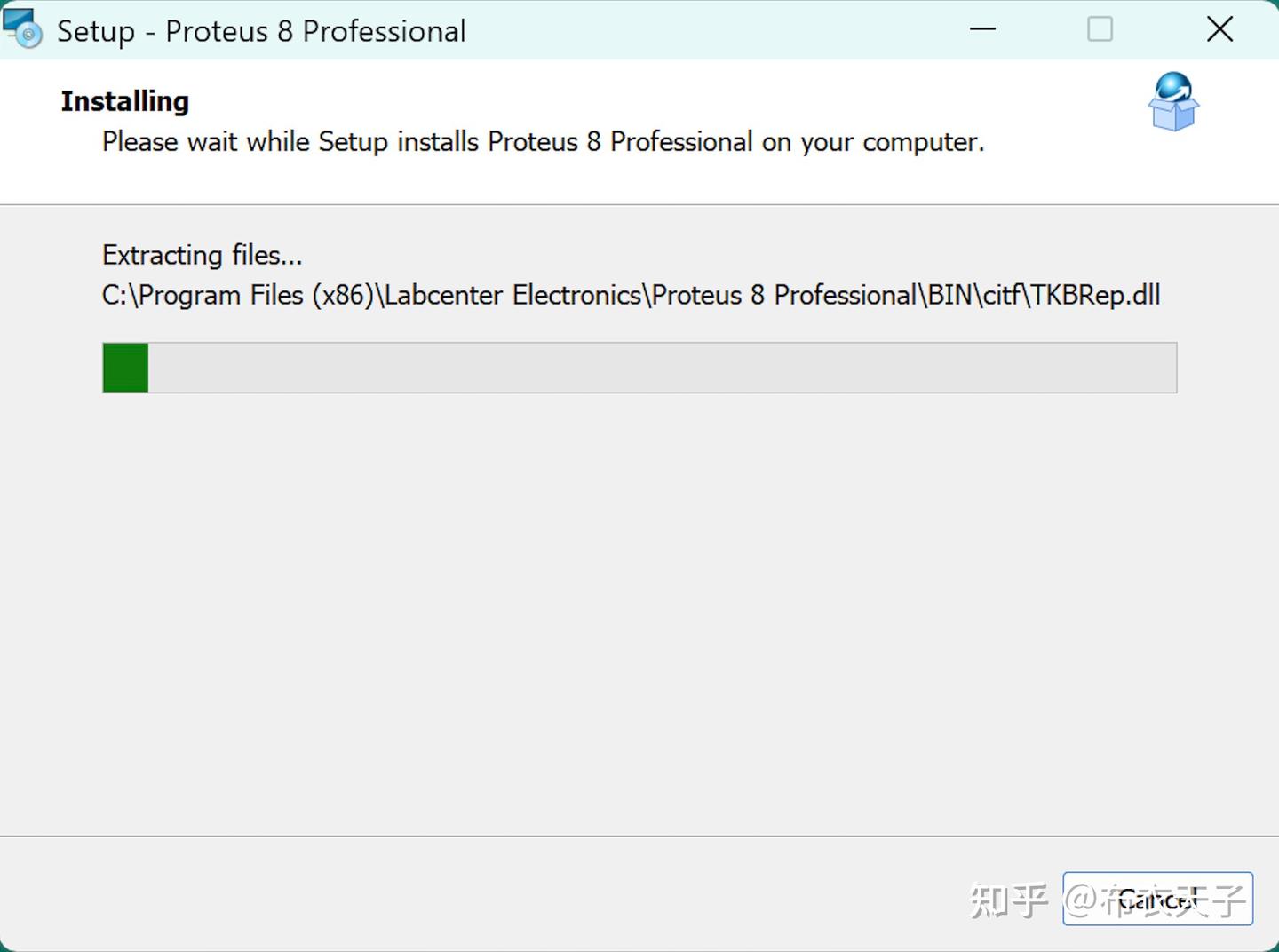Click the monitor portion of the setup icon
Image resolution: width=1279 pixels, height=952 pixels.
tap(20, 21)
